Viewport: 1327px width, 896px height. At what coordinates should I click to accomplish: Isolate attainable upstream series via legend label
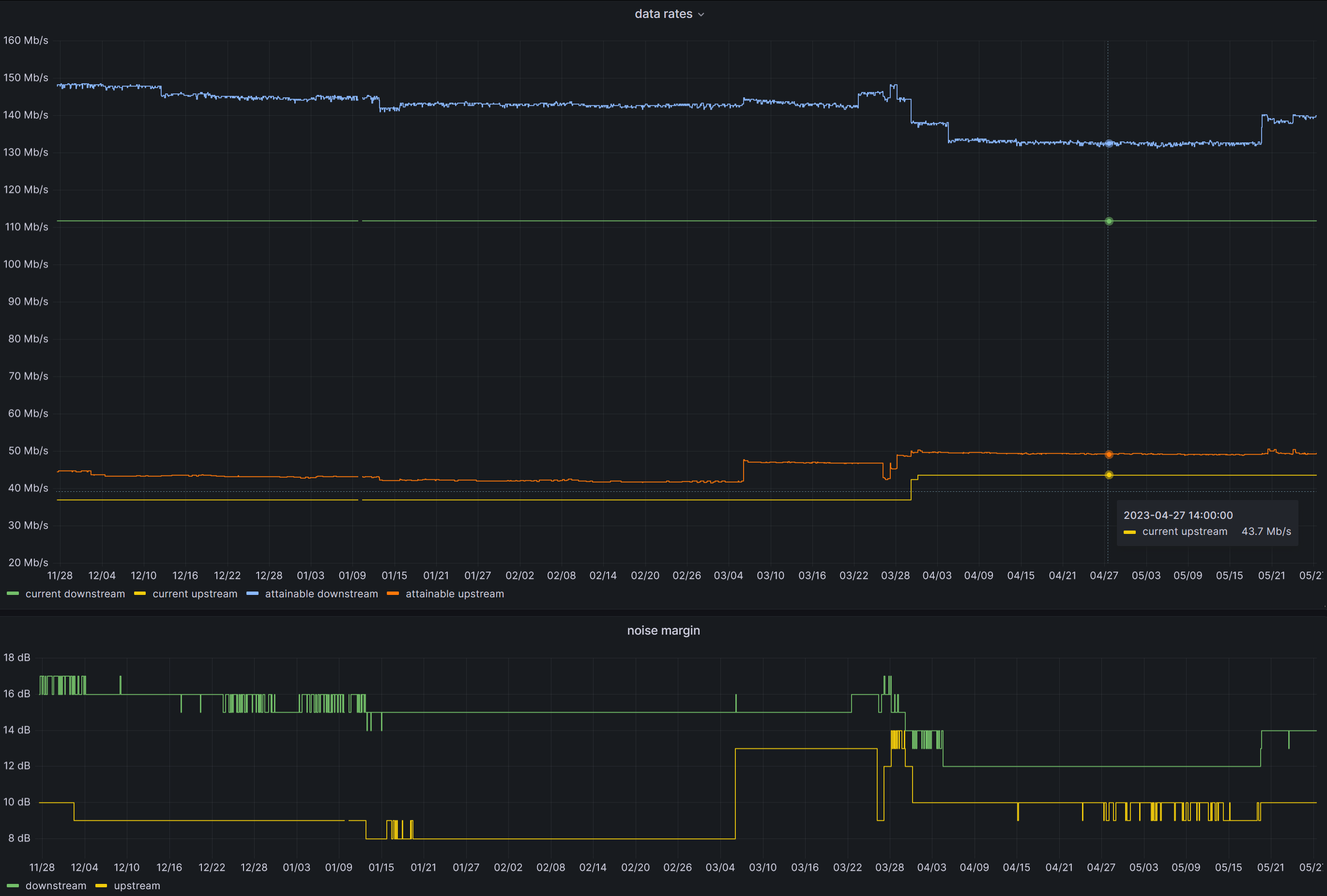point(455,594)
